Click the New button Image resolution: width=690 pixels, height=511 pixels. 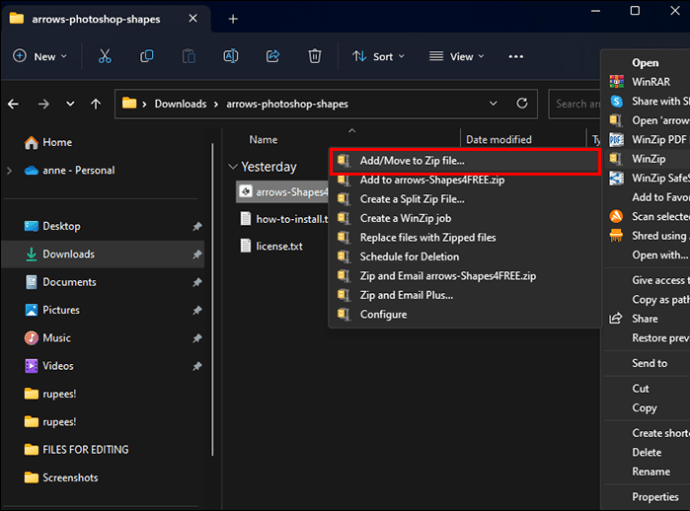40,57
